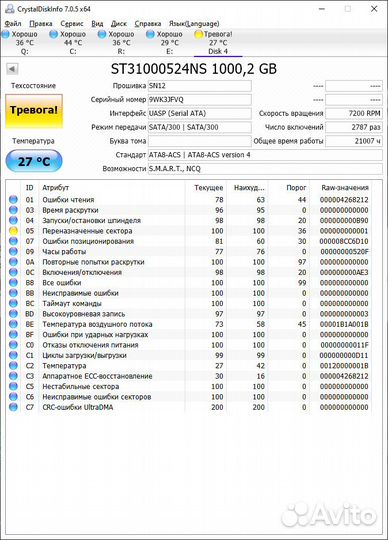This screenshot has height=540, width=388.
Task: Click the Возможности S.M.A.R.T., NCQ field
Action: (265, 169)
